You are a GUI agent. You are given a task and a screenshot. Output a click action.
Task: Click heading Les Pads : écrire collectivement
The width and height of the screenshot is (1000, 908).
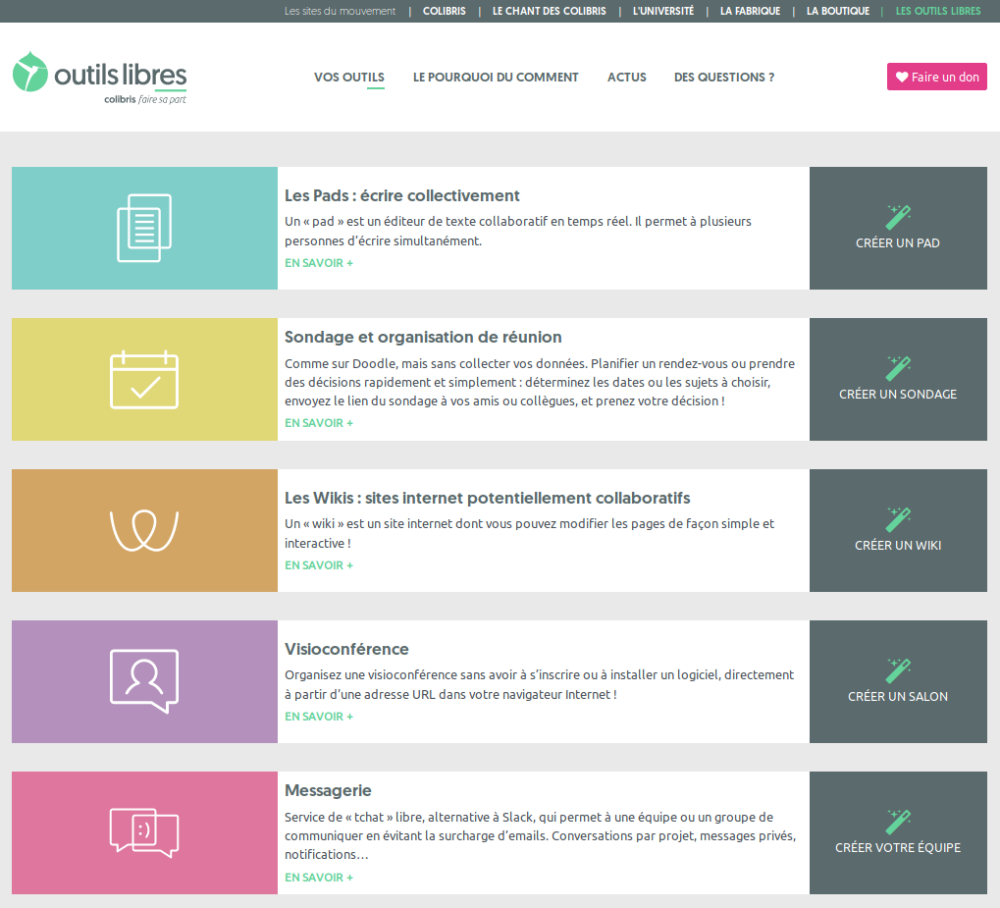coord(402,196)
